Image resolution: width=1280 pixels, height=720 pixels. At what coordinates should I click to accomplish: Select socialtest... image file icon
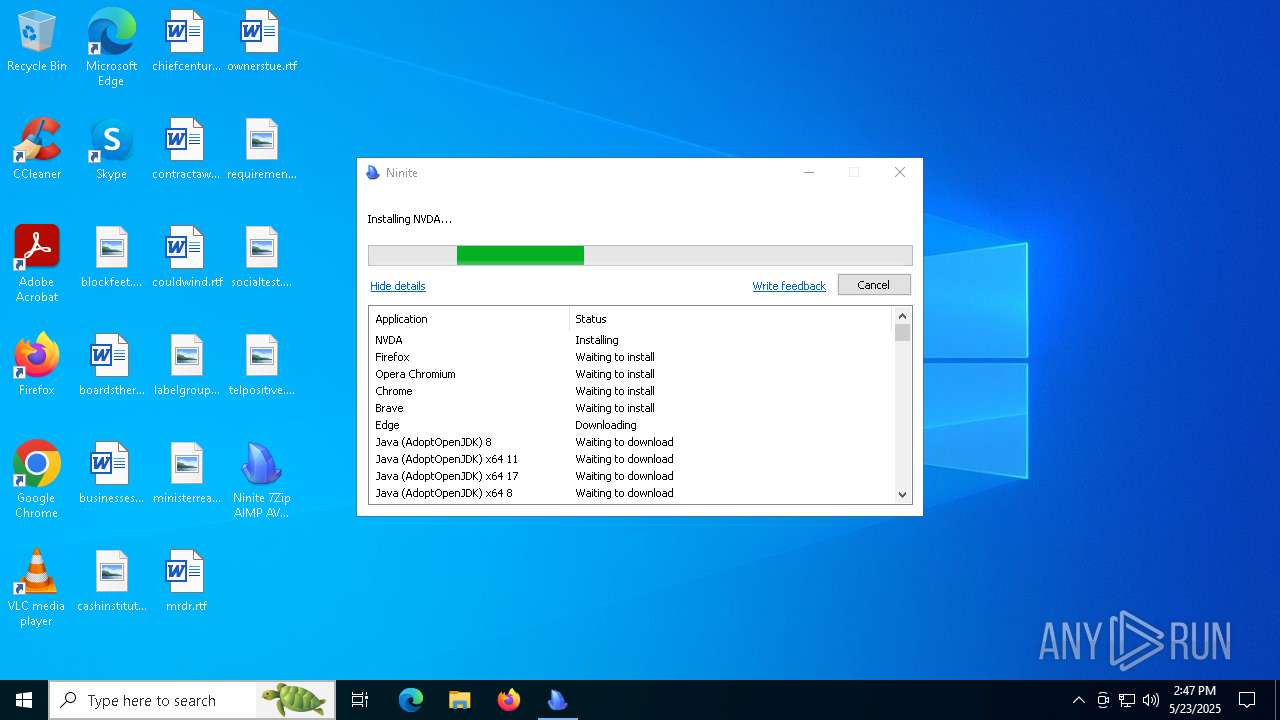(x=262, y=258)
